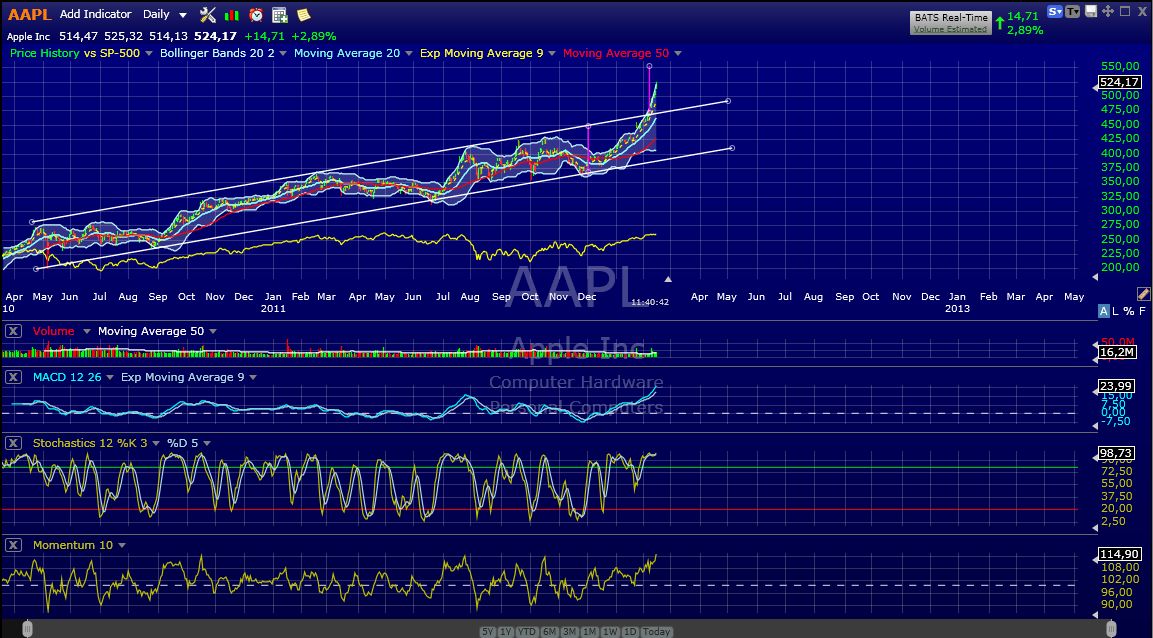Click the Bollinger Bands 20 2 label
Screen dimensions: 1153x638
coord(217,54)
